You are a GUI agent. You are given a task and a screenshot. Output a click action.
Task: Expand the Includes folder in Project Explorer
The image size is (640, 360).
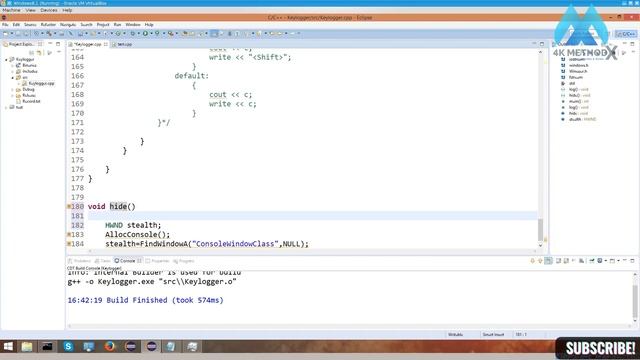13,71
